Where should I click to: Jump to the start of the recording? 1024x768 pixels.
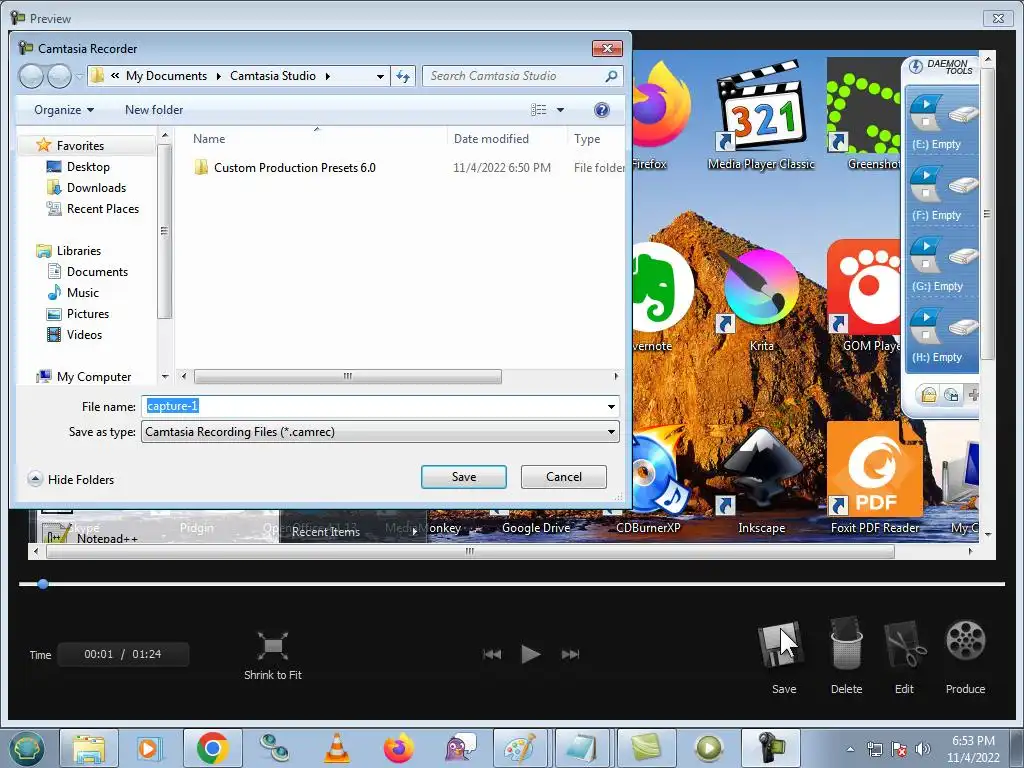tap(492, 654)
